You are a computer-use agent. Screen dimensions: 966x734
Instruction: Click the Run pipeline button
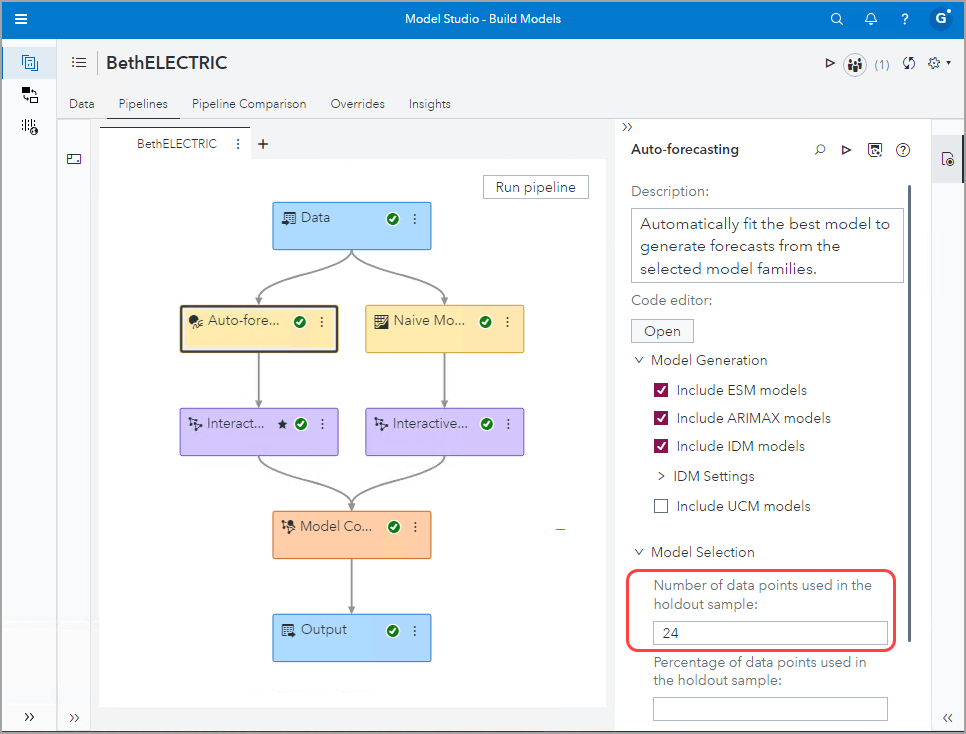(x=535, y=187)
